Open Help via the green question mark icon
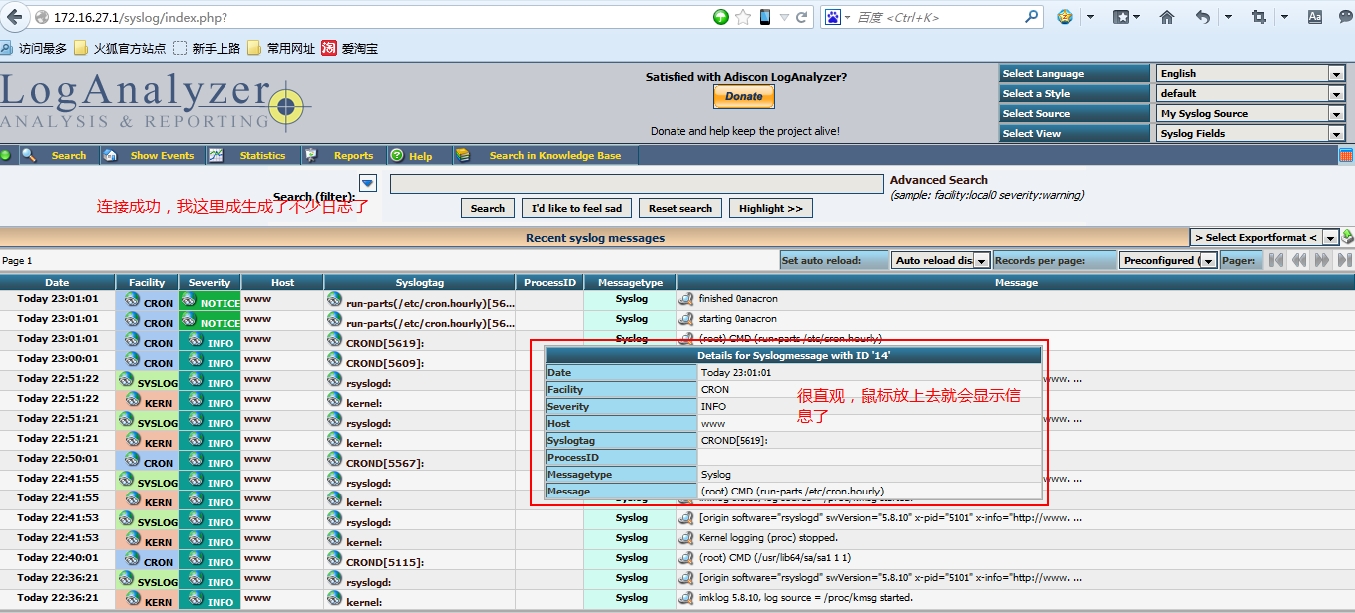 tap(398, 155)
